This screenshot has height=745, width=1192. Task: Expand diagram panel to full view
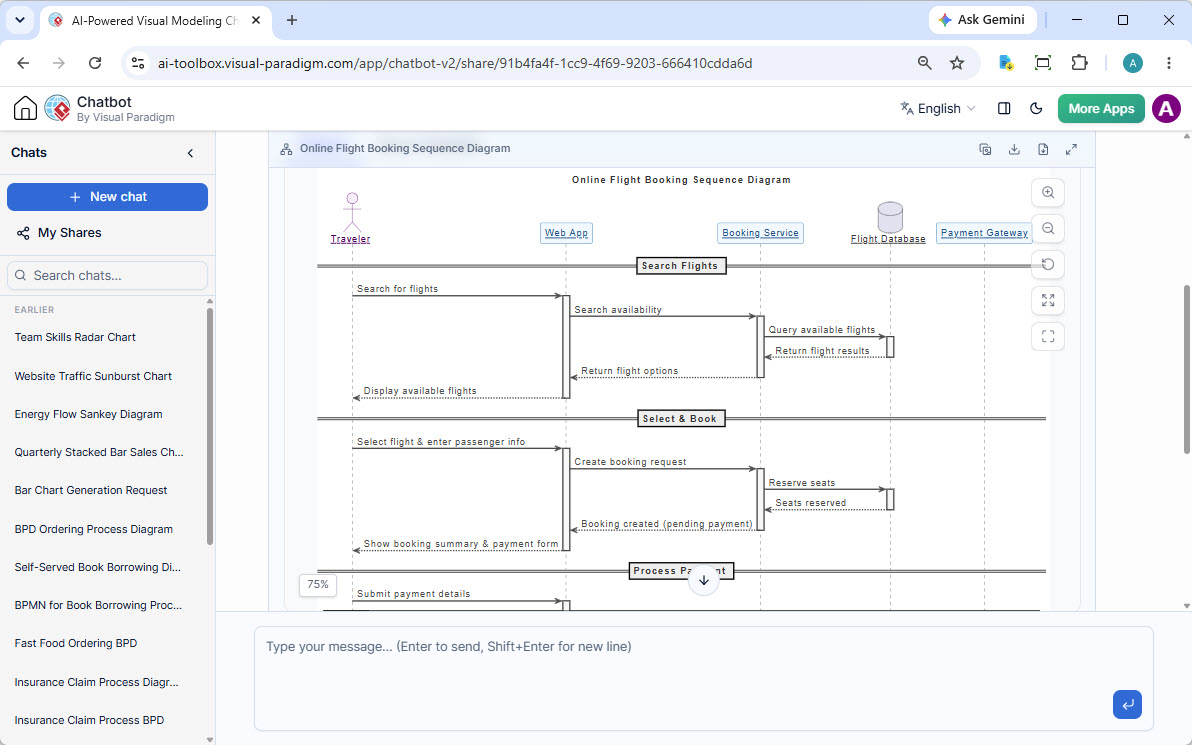[x=1071, y=149]
